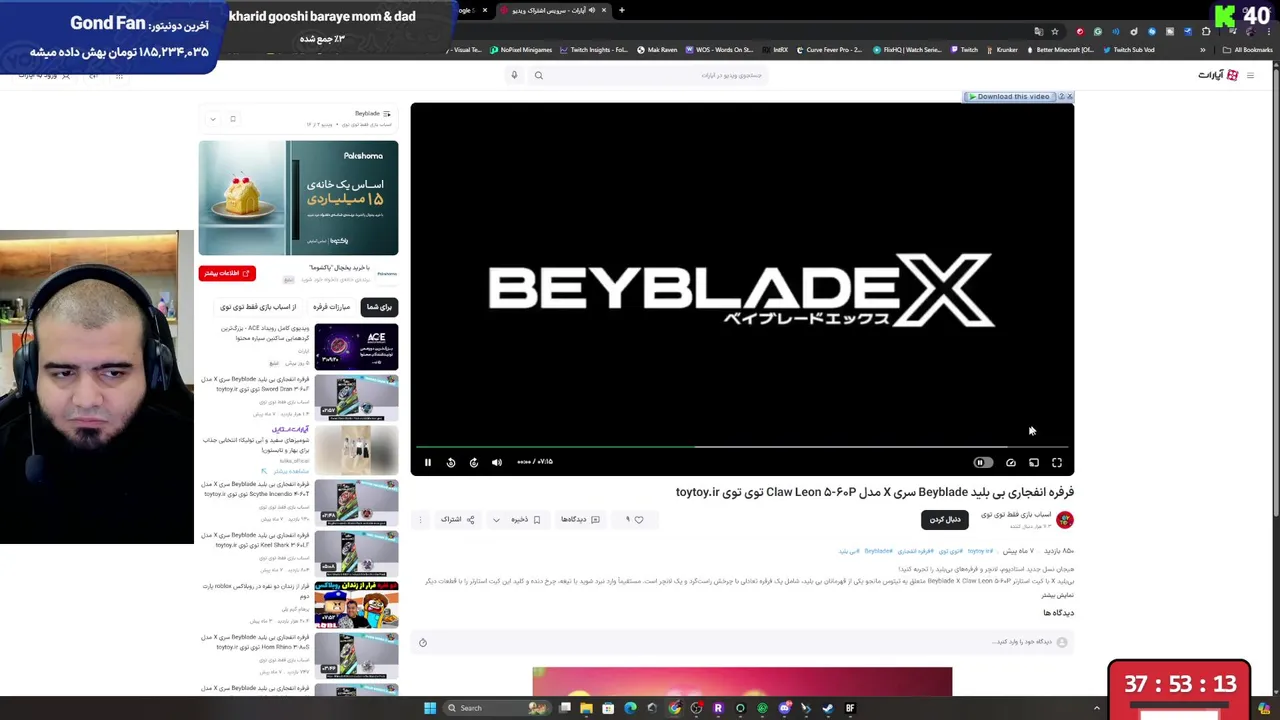Image resolution: width=1280 pixels, height=720 pixels.
Task: Open the Roblox prison escape video thumbnail
Action: 356,603
